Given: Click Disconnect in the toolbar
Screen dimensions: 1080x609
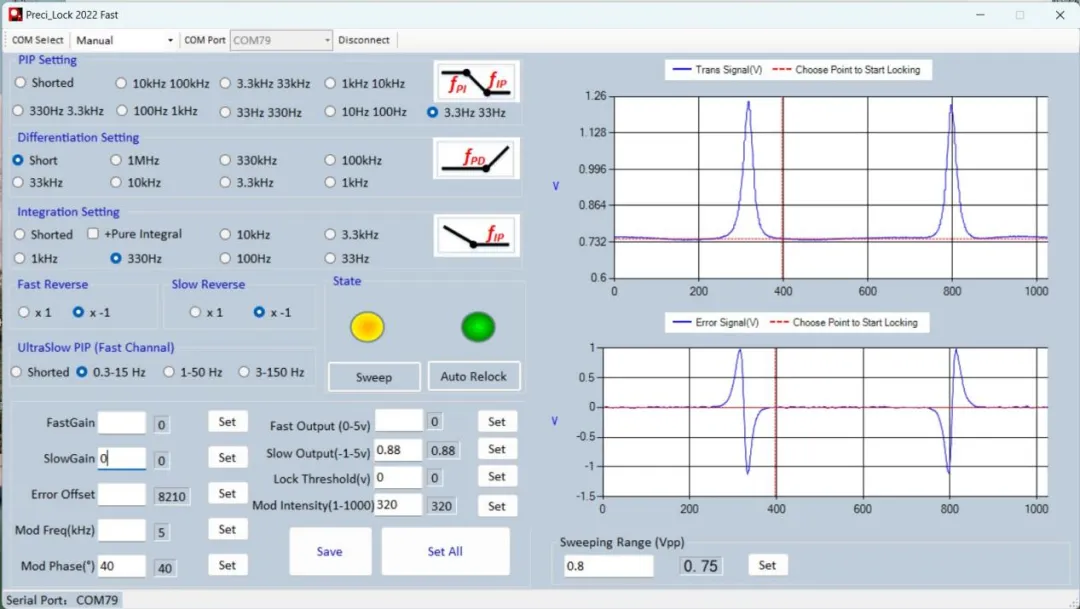Looking at the screenshot, I should coord(364,40).
